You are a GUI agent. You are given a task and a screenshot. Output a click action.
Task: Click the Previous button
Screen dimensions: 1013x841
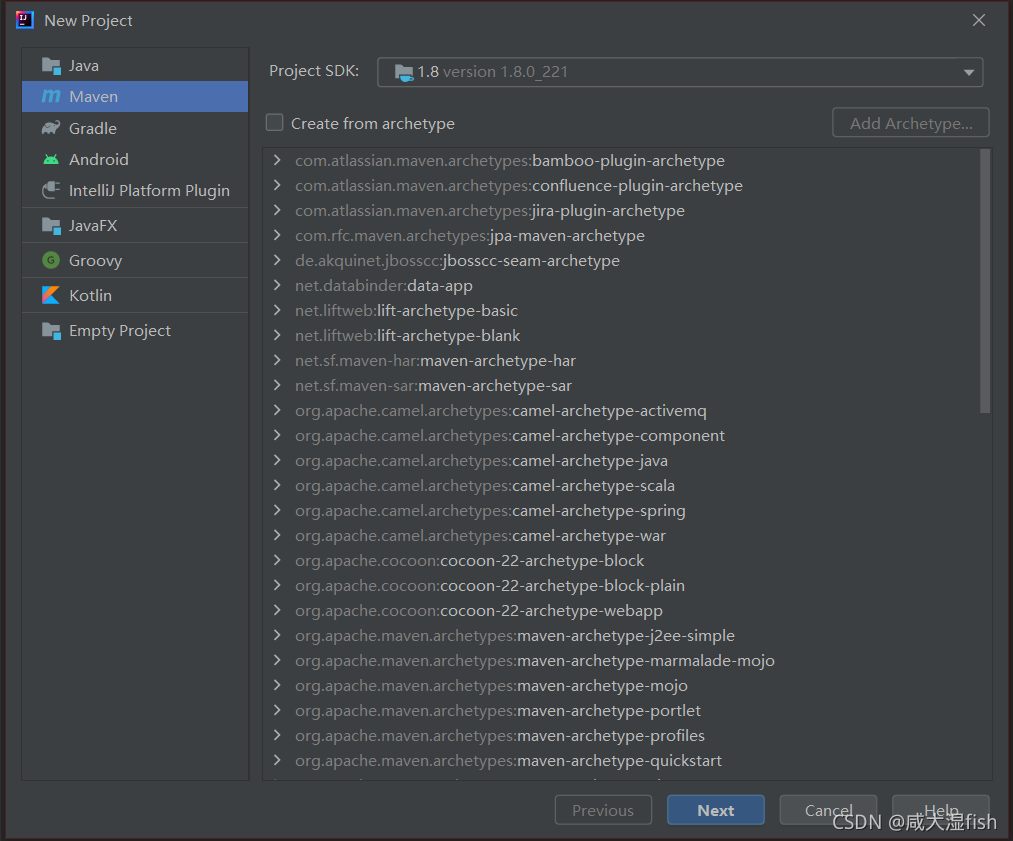tap(603, 810)
